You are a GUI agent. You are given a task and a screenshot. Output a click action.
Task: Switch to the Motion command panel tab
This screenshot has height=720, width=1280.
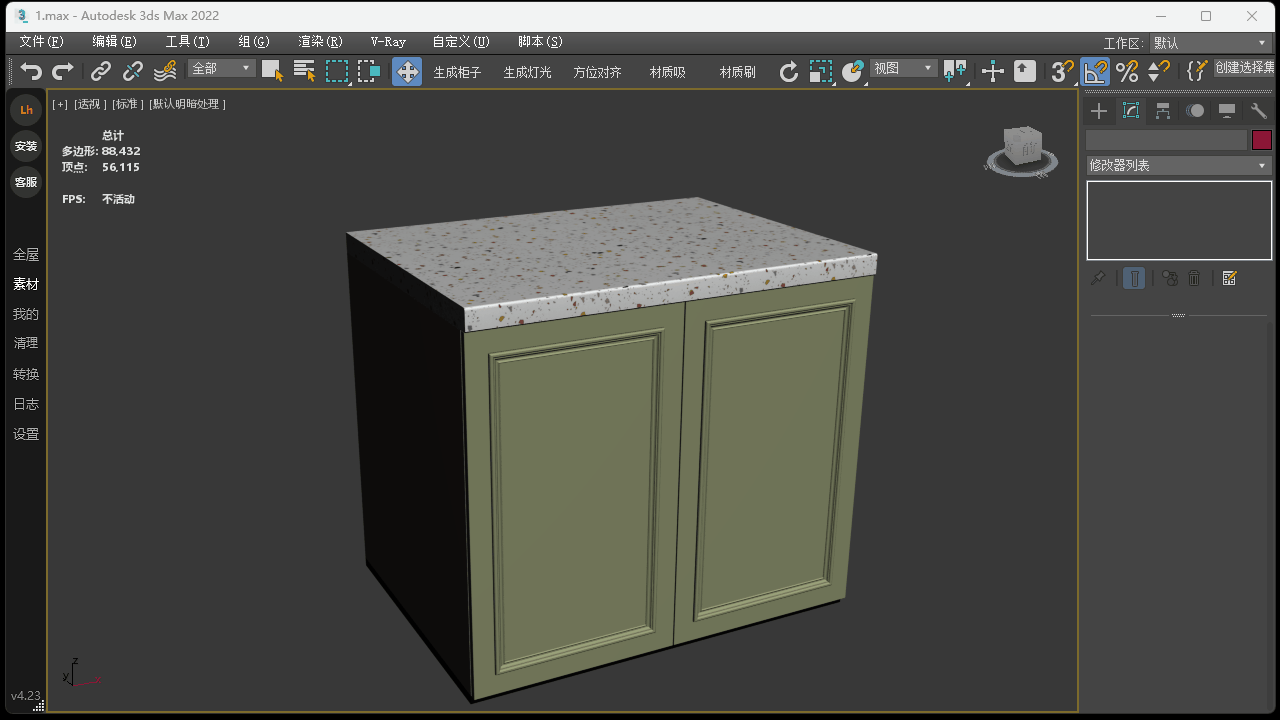click(x=1195, y=111)
